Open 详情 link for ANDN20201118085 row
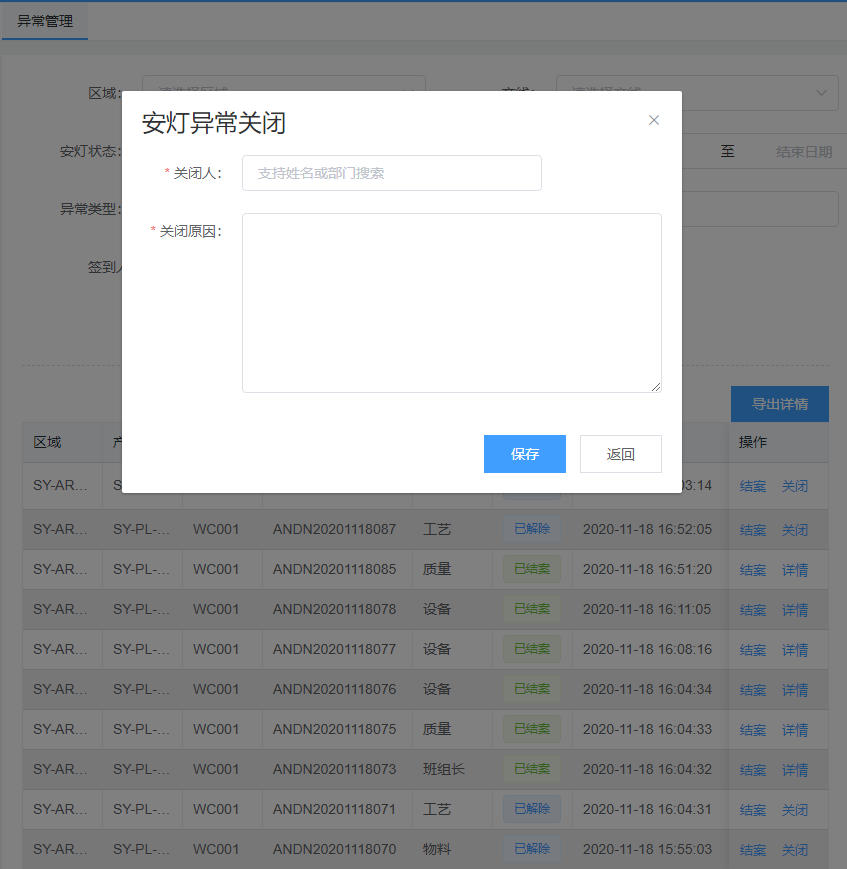The height and width of the screenshot is (869, 847). pyautogui.click(x=795, y=570)
